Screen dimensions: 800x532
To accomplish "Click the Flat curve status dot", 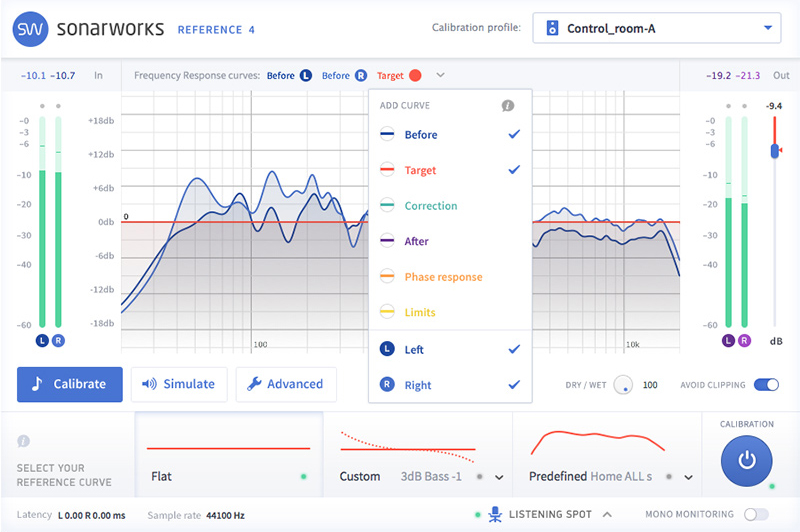I will 304,476.
